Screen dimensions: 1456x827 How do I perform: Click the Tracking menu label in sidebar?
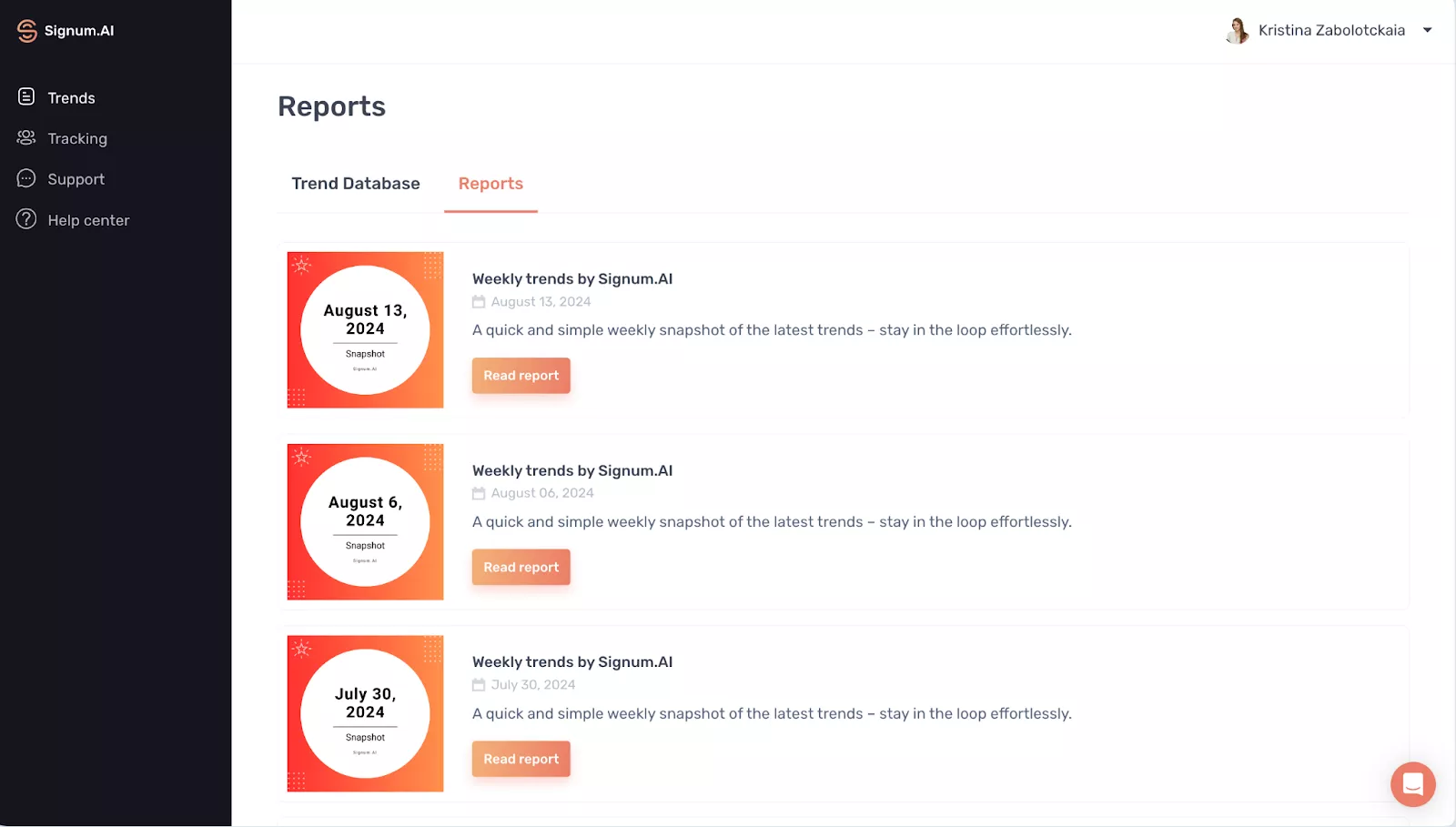[77, 139]
